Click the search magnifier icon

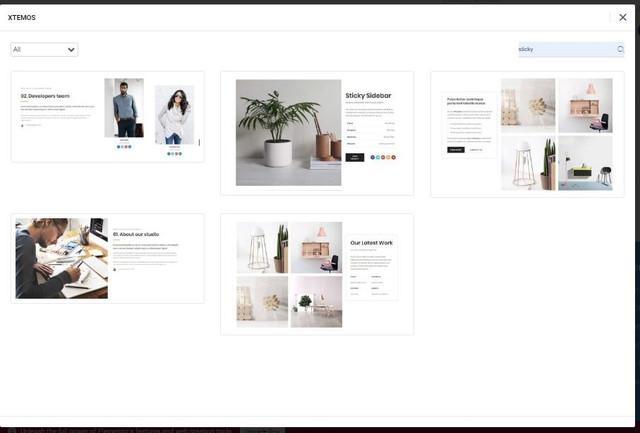pyautogui.click(x=620, y=49)
